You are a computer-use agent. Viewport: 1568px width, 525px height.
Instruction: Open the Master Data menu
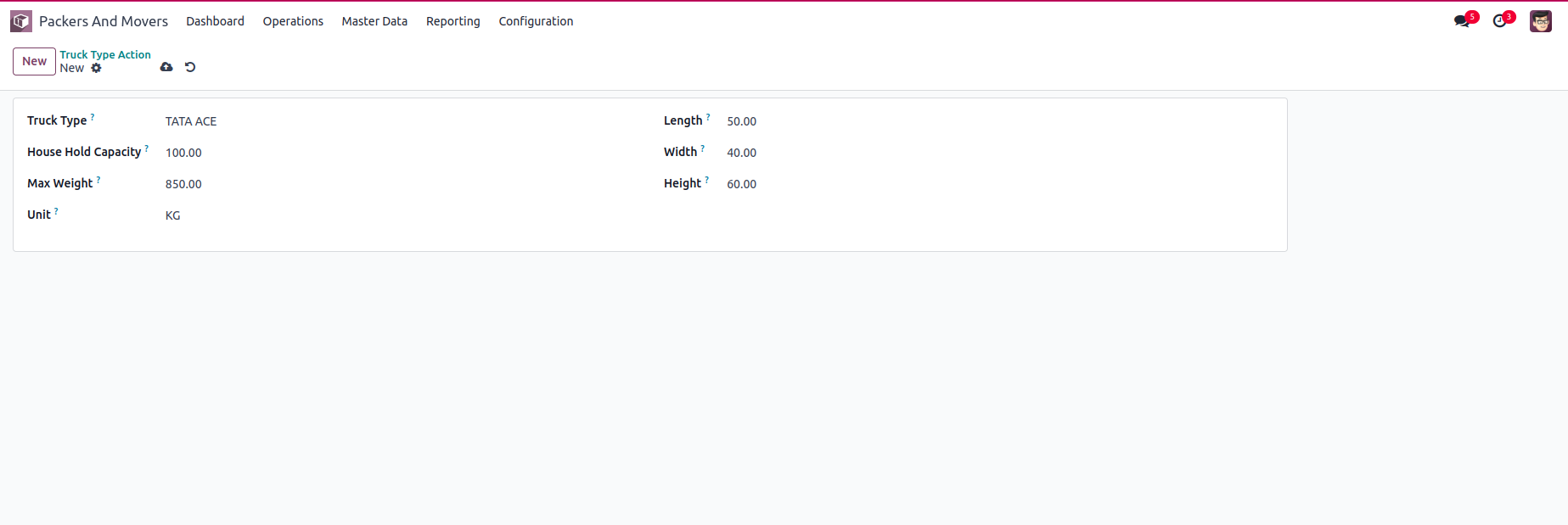pos(374,21)
